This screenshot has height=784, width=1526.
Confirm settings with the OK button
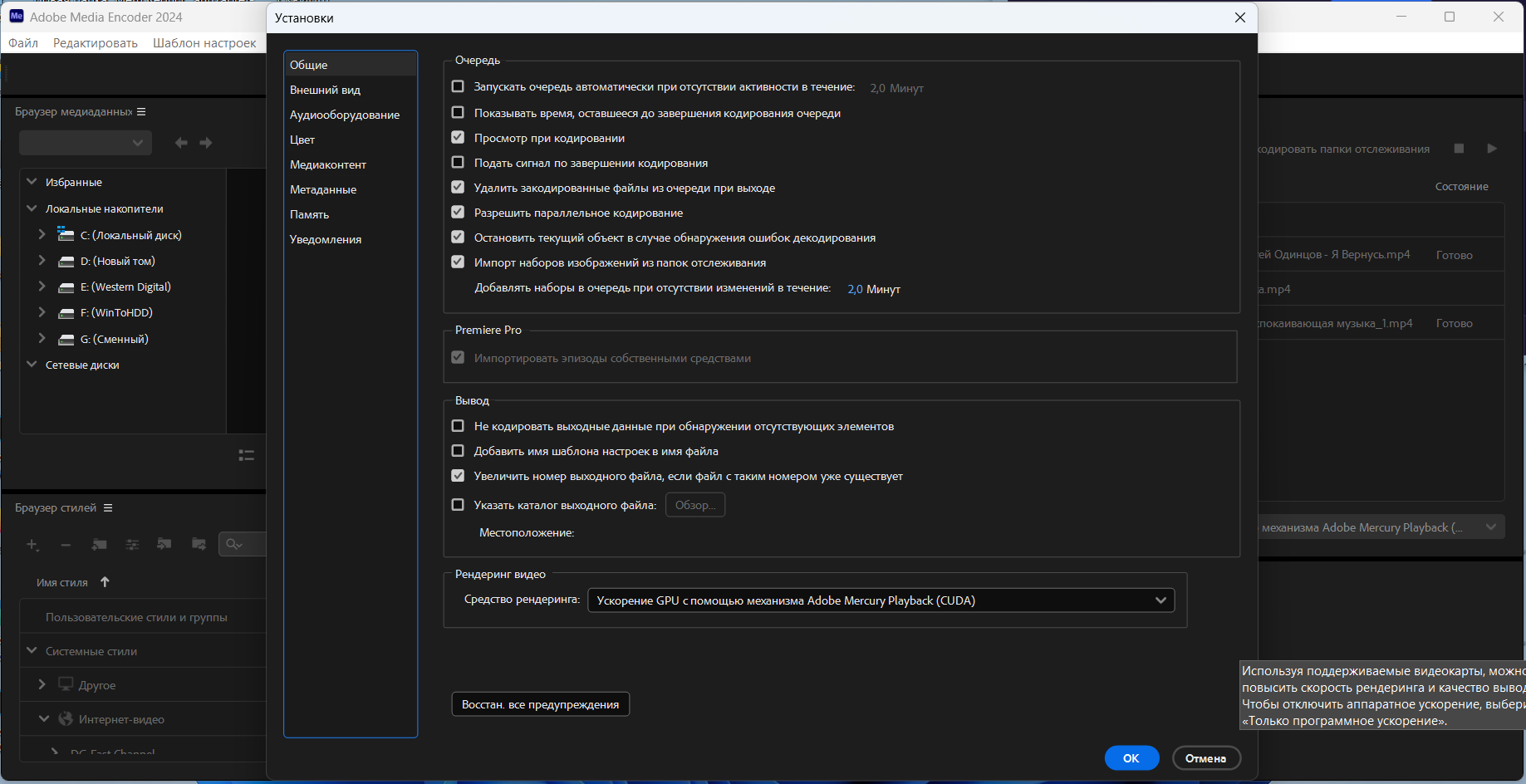[x=1131, y=758]
